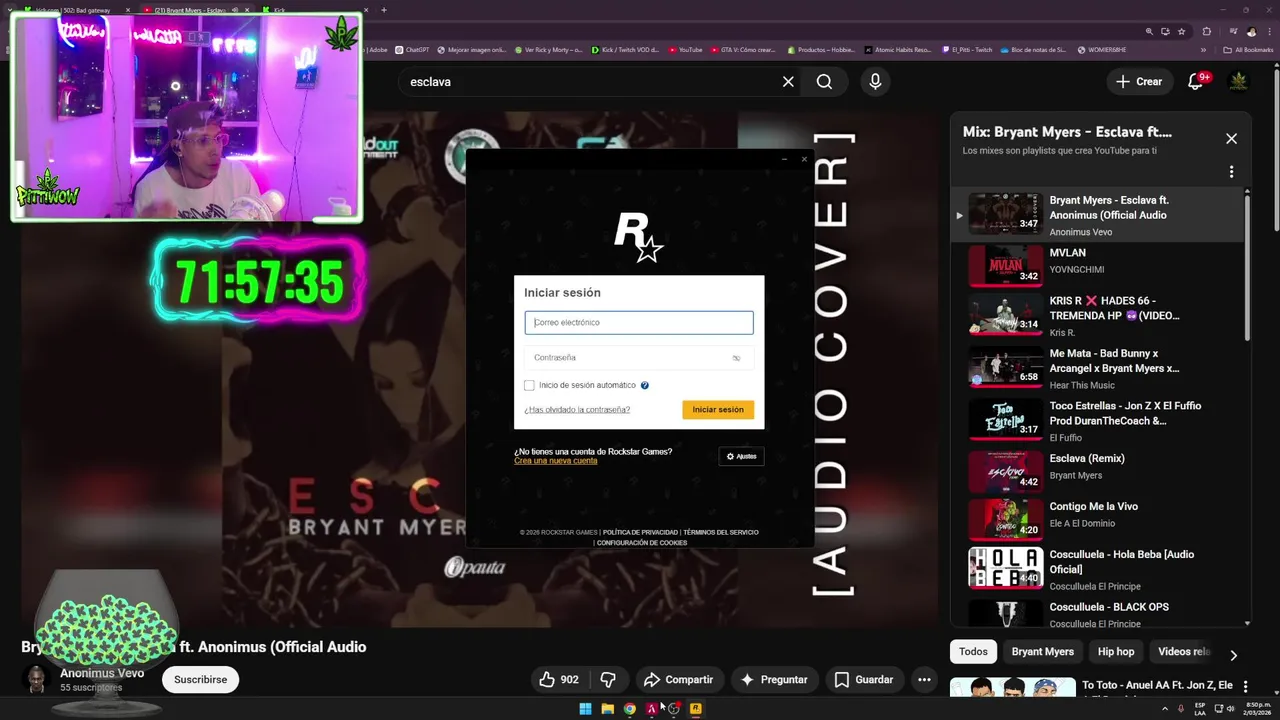
Task: Open the YouTube notifications bell
Action: point(1196,82)
